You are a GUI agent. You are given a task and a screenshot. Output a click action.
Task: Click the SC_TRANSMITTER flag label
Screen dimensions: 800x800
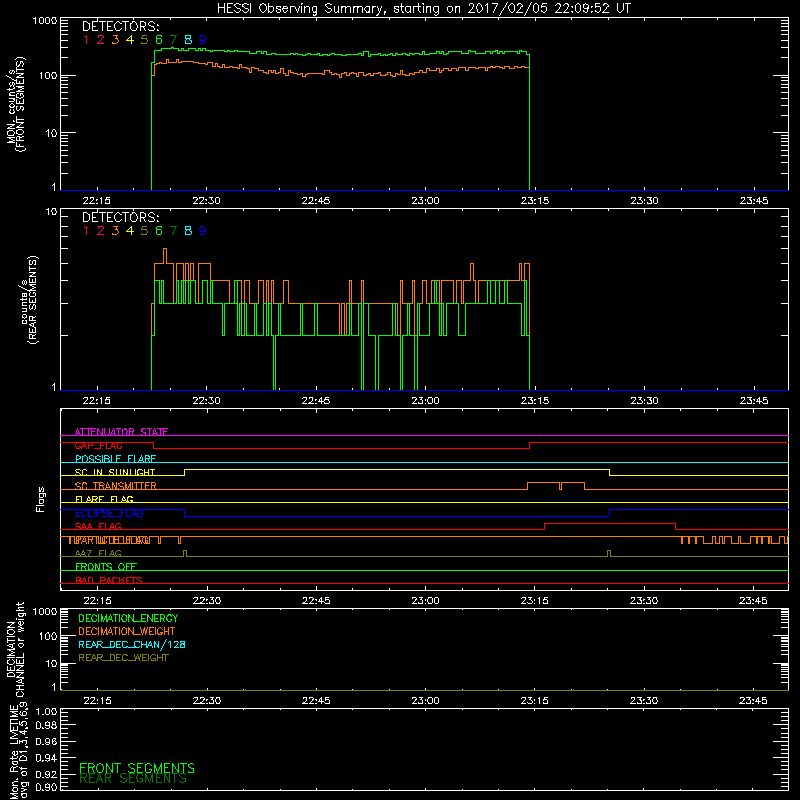[116, 486]
